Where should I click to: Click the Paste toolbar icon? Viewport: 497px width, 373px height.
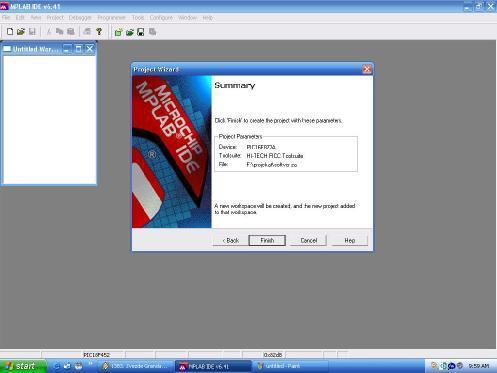click(71, 32)
